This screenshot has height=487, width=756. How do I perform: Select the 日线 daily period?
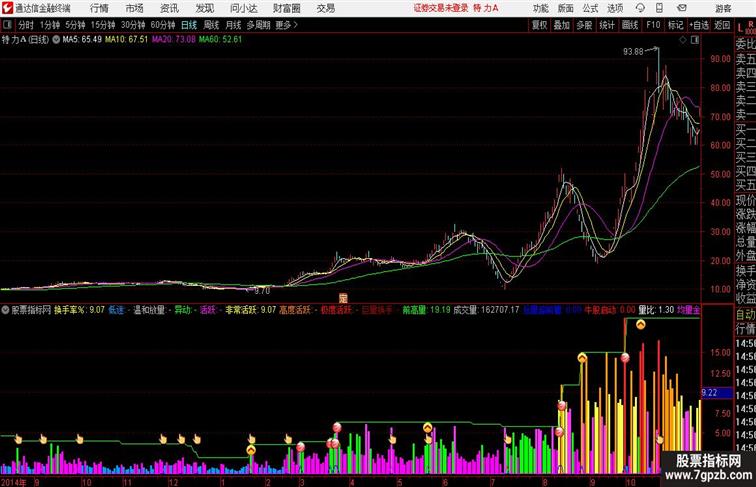click(x=189, y=25)
